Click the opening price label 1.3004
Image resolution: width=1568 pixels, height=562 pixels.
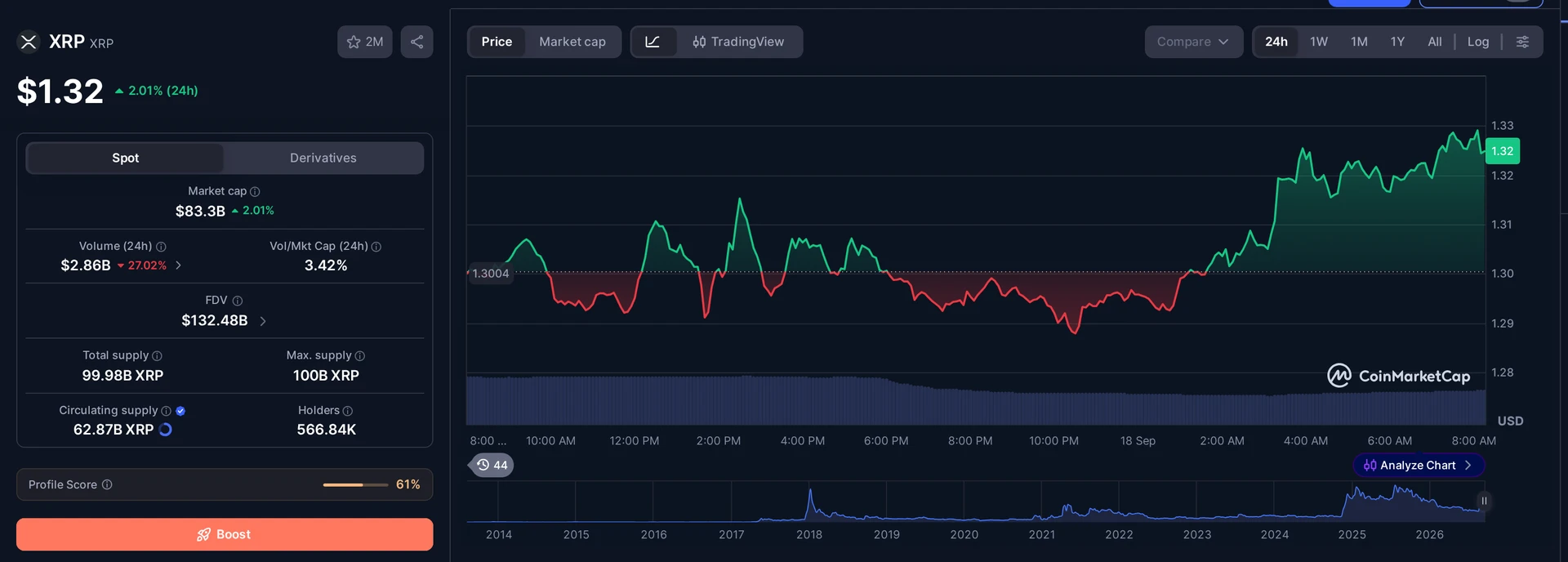click(490, 274)
